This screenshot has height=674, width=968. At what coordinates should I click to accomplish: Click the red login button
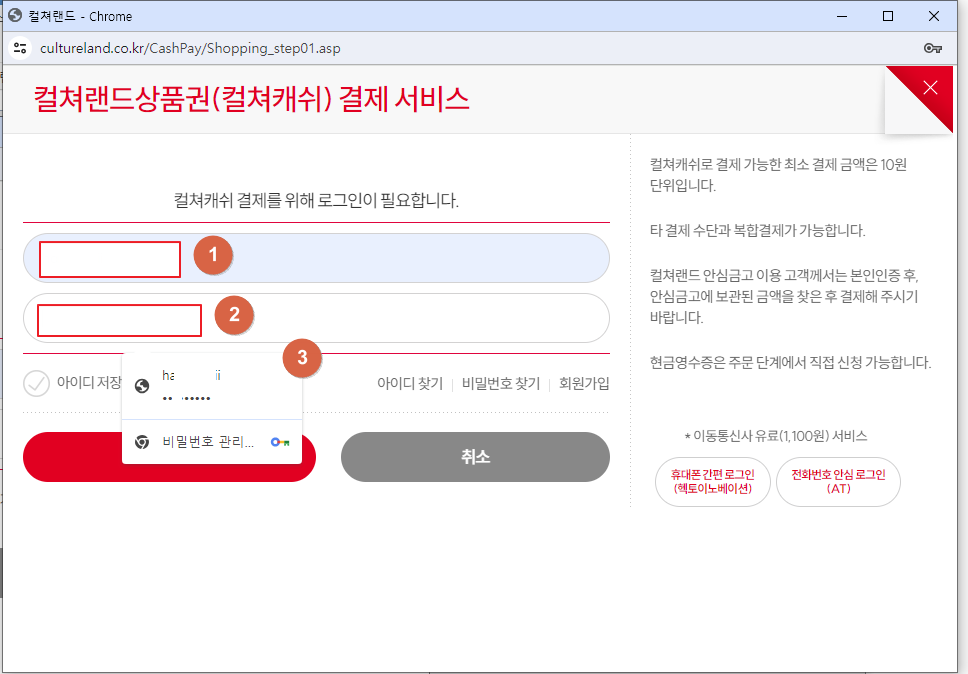(x=169, y=457)
